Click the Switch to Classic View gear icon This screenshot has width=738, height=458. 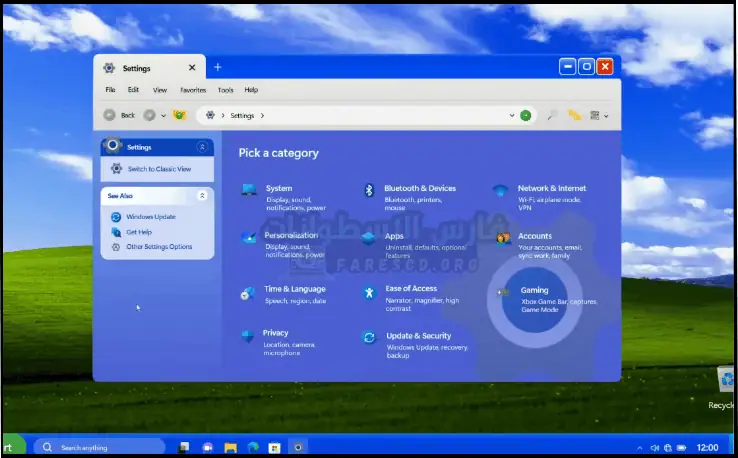(x=116, y=169)
